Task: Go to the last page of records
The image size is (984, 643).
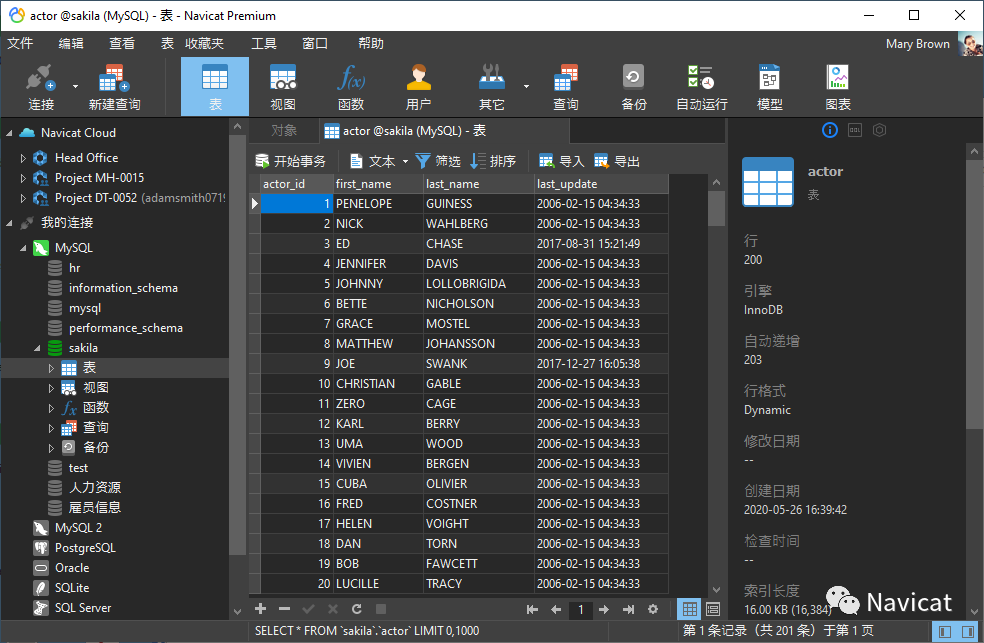Action: [628, 609]
